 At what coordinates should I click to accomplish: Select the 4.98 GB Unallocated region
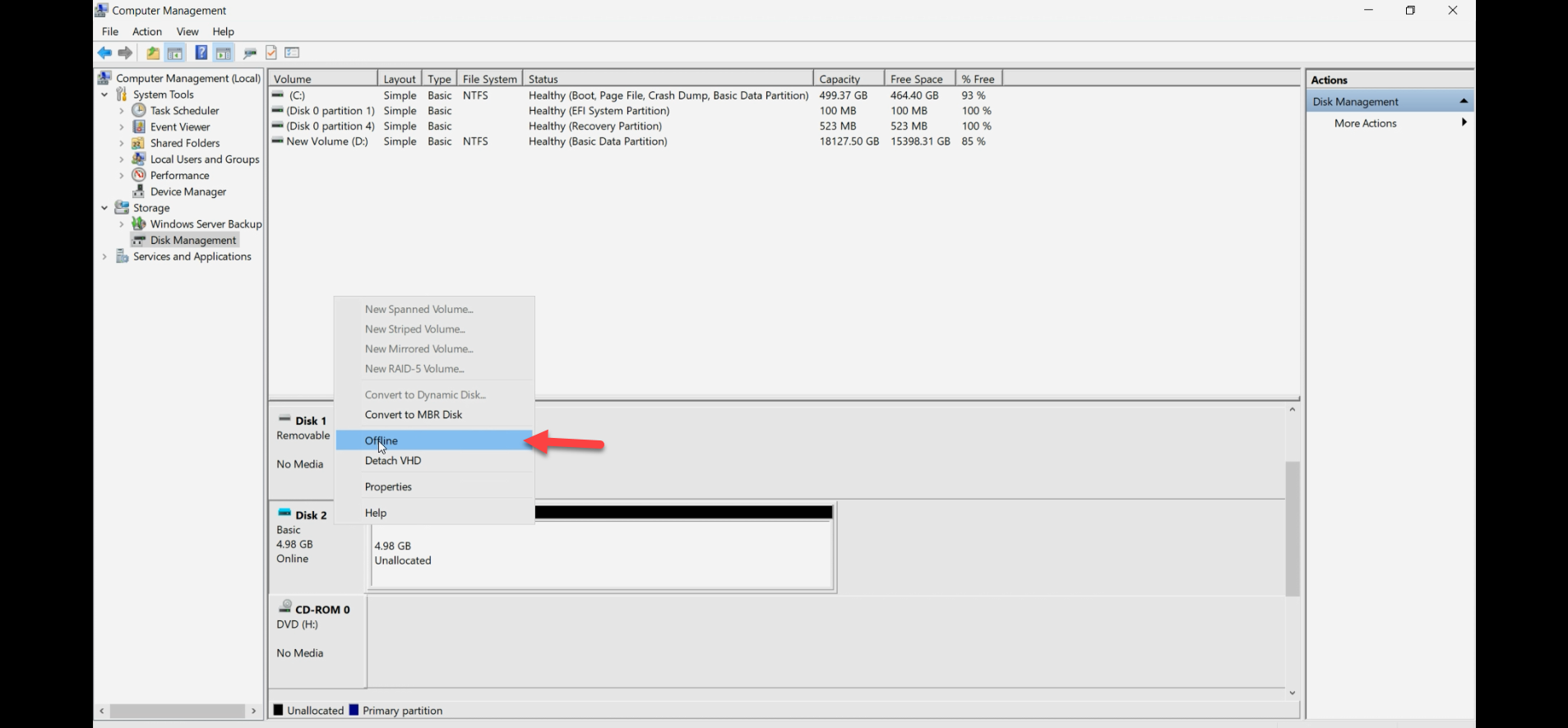coord(603,555)
